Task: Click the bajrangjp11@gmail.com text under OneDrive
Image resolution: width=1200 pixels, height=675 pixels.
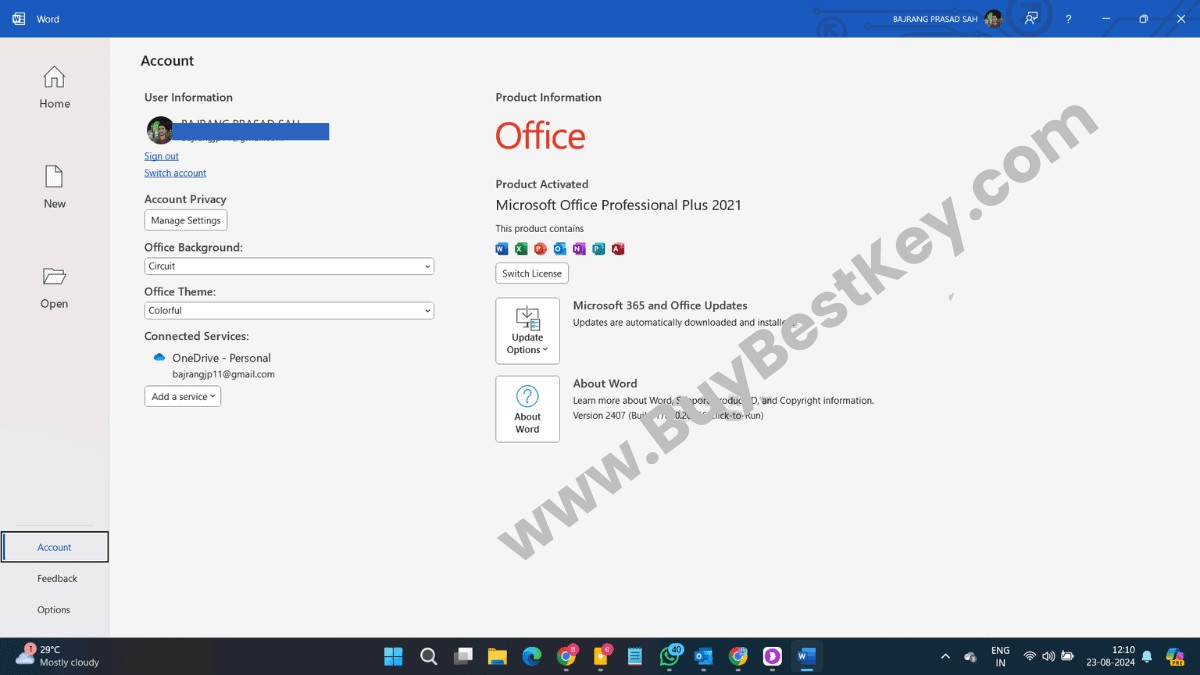Action: 223,374
